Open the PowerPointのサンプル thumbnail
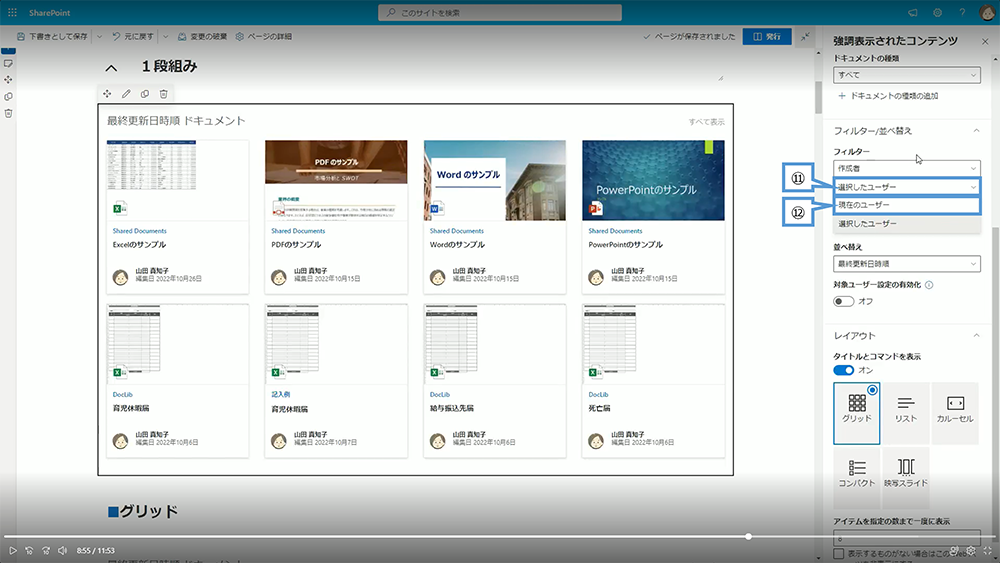 (x=653, y=180)
